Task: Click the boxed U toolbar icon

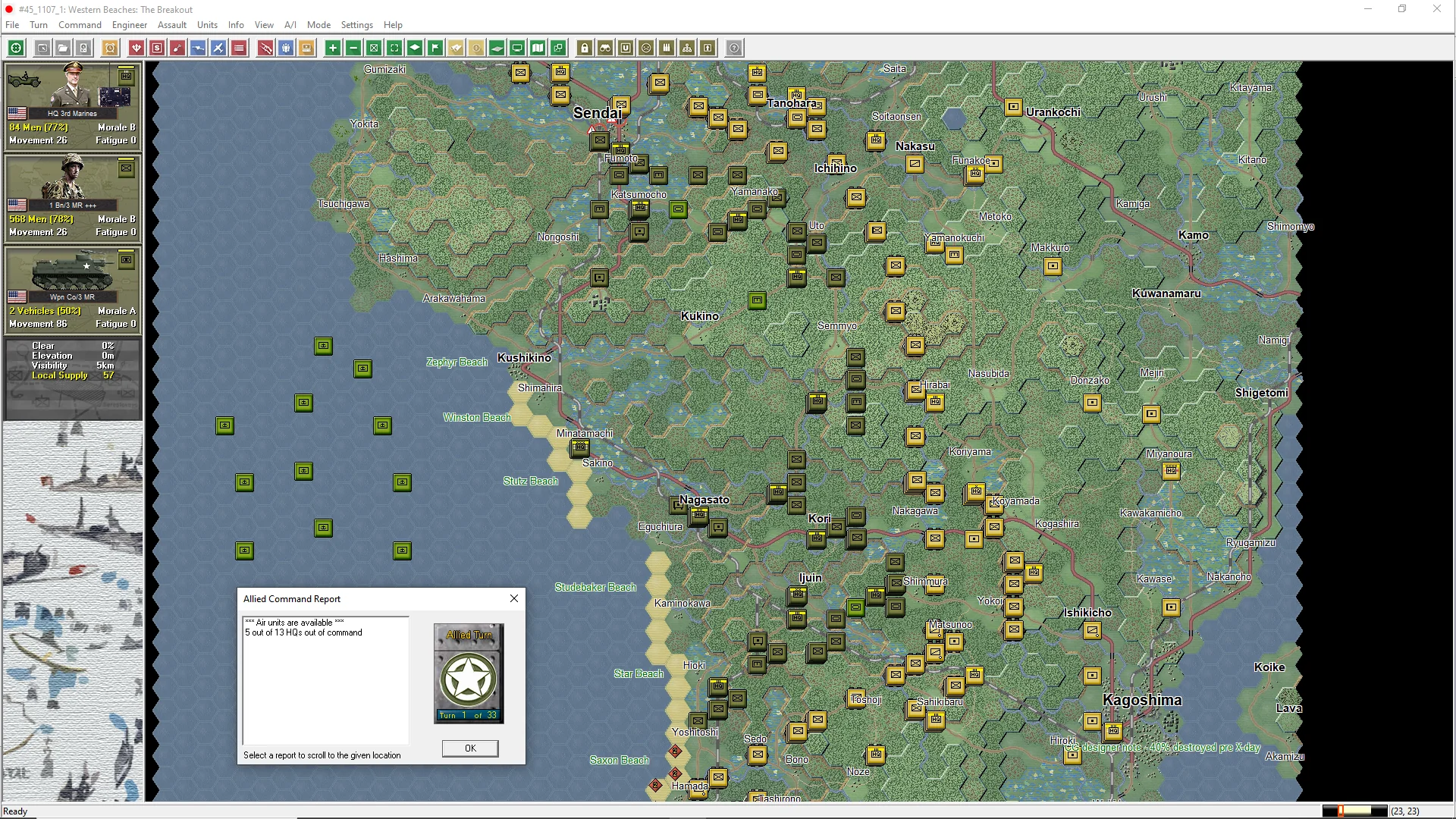Action: tap(626, 48)
